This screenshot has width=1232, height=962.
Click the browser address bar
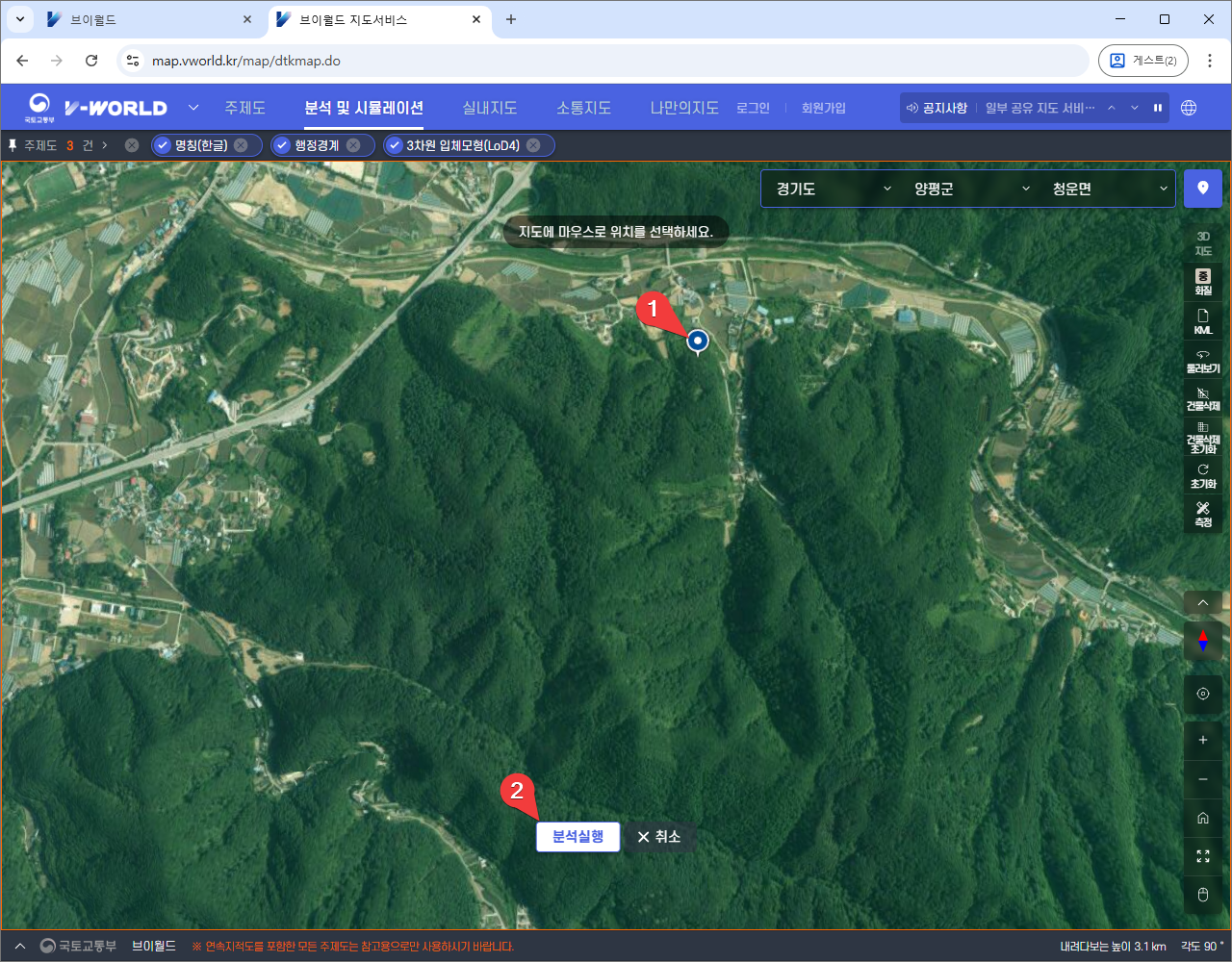tap(616, 61)
